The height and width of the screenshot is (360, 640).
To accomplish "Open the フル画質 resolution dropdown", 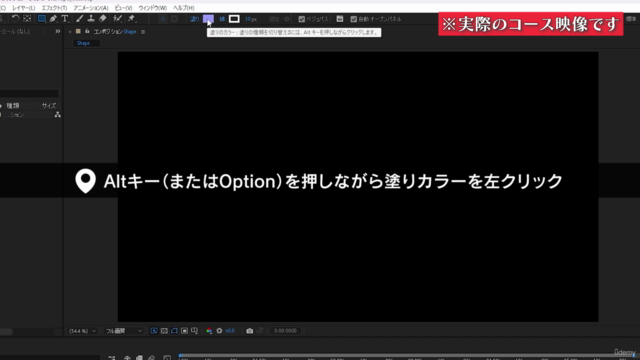I will (x=124, y=331).
